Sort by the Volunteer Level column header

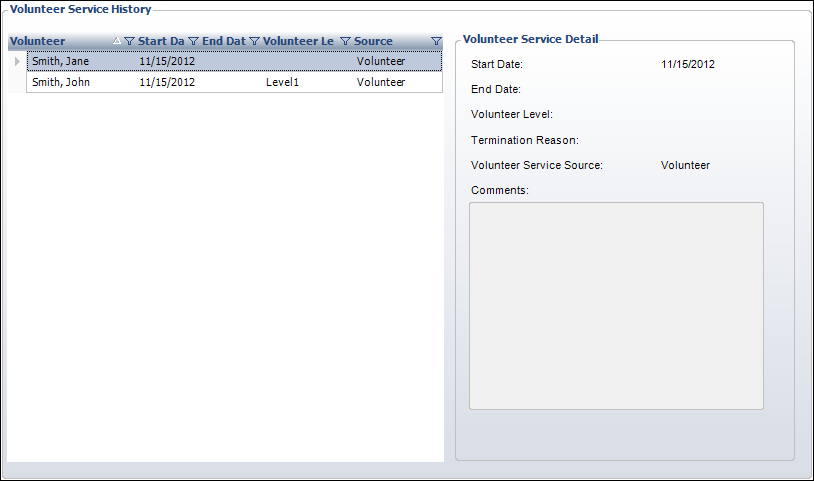299,41
